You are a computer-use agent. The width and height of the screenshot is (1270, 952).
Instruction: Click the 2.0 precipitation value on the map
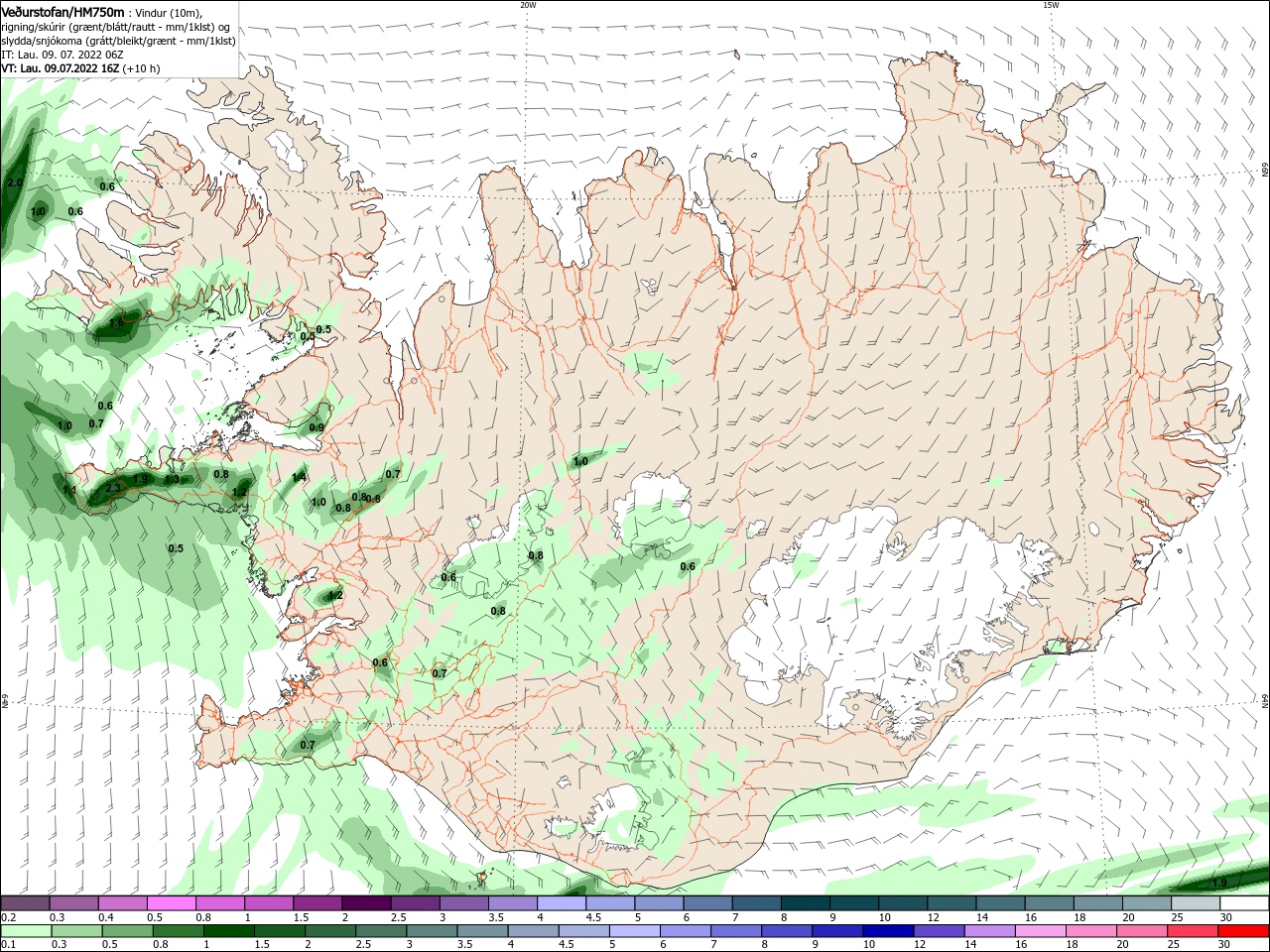(x=15, y=183)
